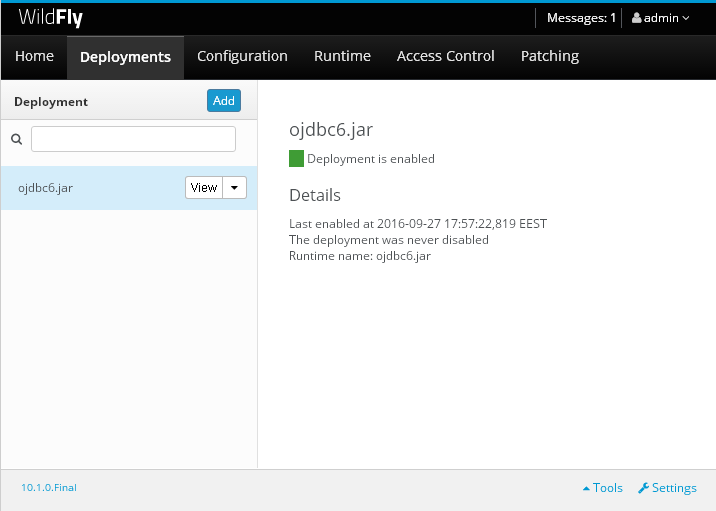
Task: Click the 'Last enabled at' timestamp line
Action: pyautogui.click(x=418, y=224)
